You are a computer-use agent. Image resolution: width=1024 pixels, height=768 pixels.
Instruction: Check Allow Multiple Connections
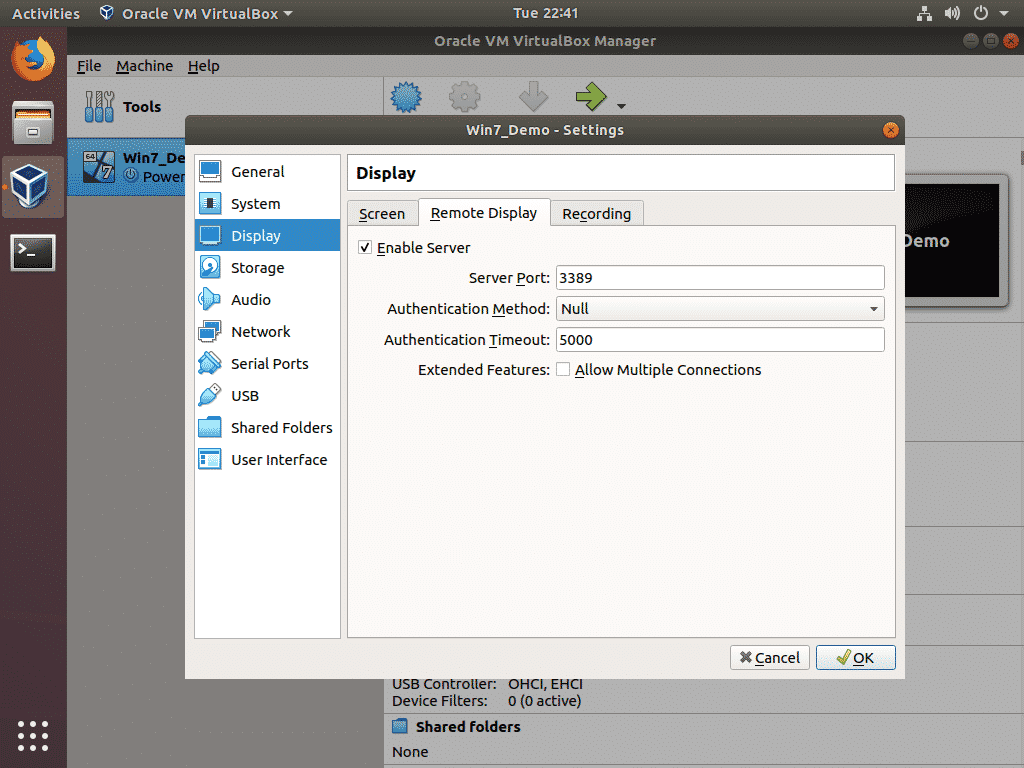click(x=564, y=370)
